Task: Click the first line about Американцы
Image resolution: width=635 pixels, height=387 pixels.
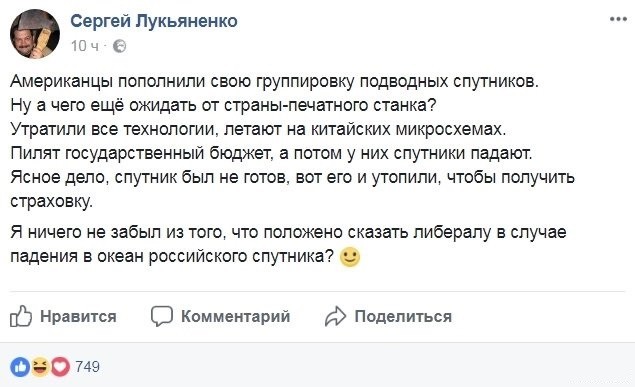Action: pos(274,82)
